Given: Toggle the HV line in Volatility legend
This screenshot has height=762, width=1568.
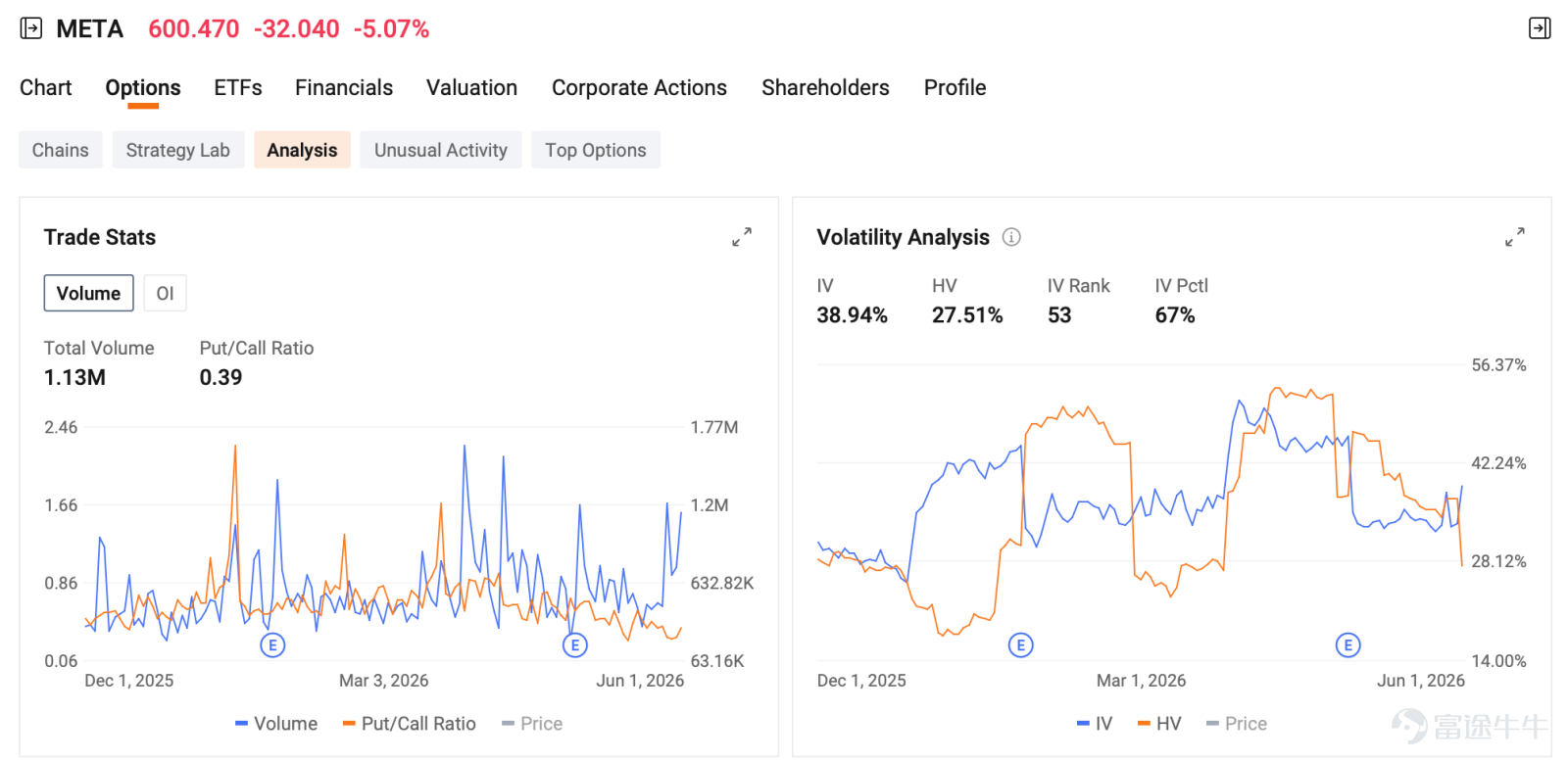Looking at the screenshot, I should click(x=1159, y=724).
